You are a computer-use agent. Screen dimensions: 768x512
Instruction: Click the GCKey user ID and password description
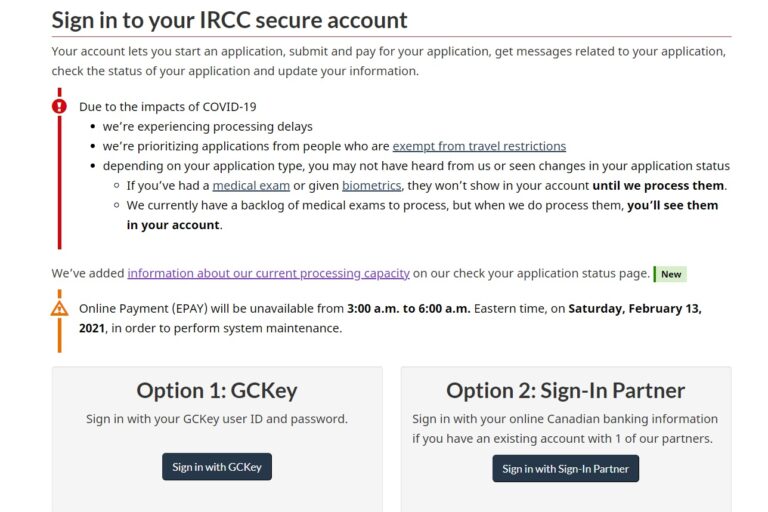[217, 419]
